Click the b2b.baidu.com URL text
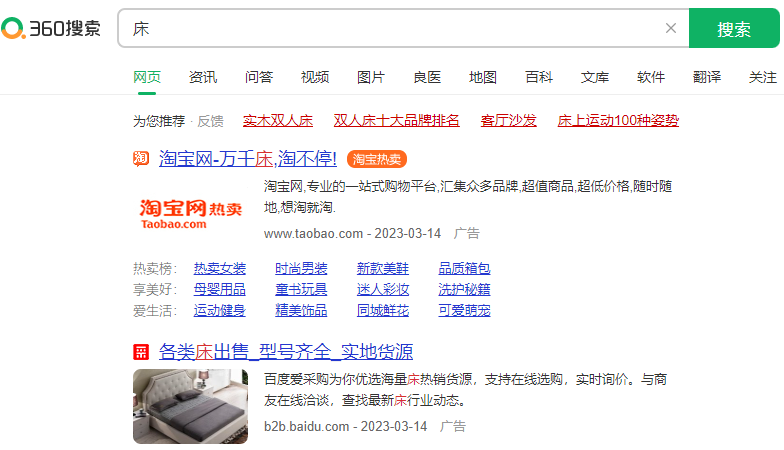This screenshot has height=450, width=784. click(x=306, y=426)
